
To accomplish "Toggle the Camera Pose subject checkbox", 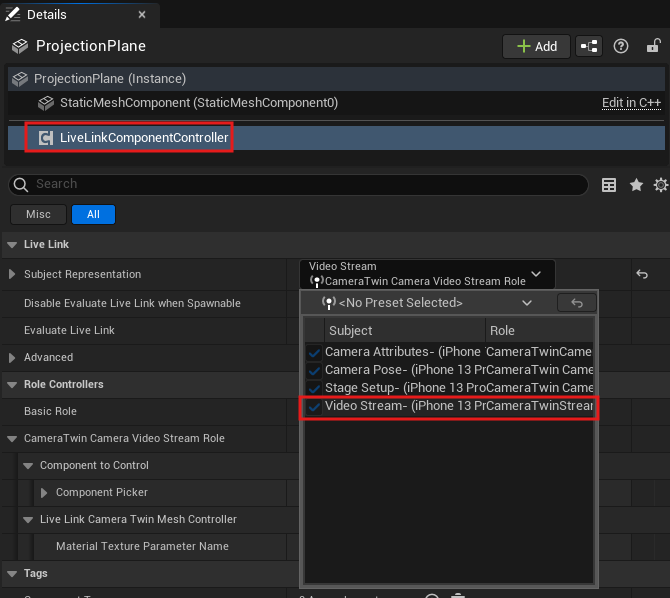I will click(x=314, y=370).
